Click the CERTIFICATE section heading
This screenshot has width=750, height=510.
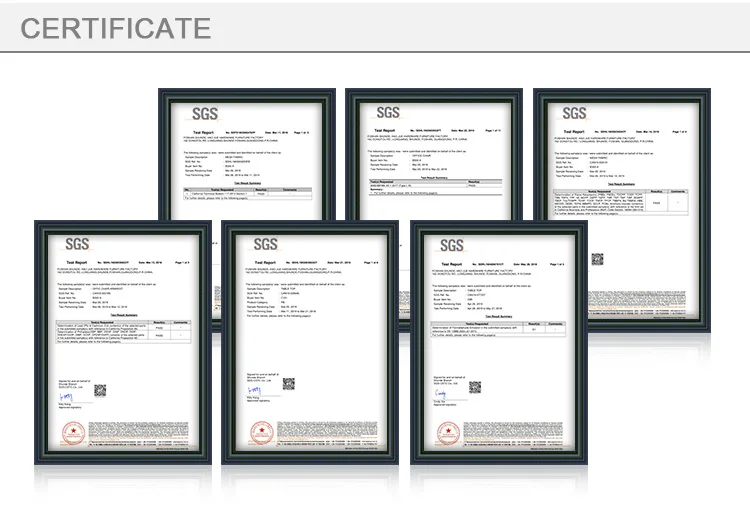[x=115, y=28]
